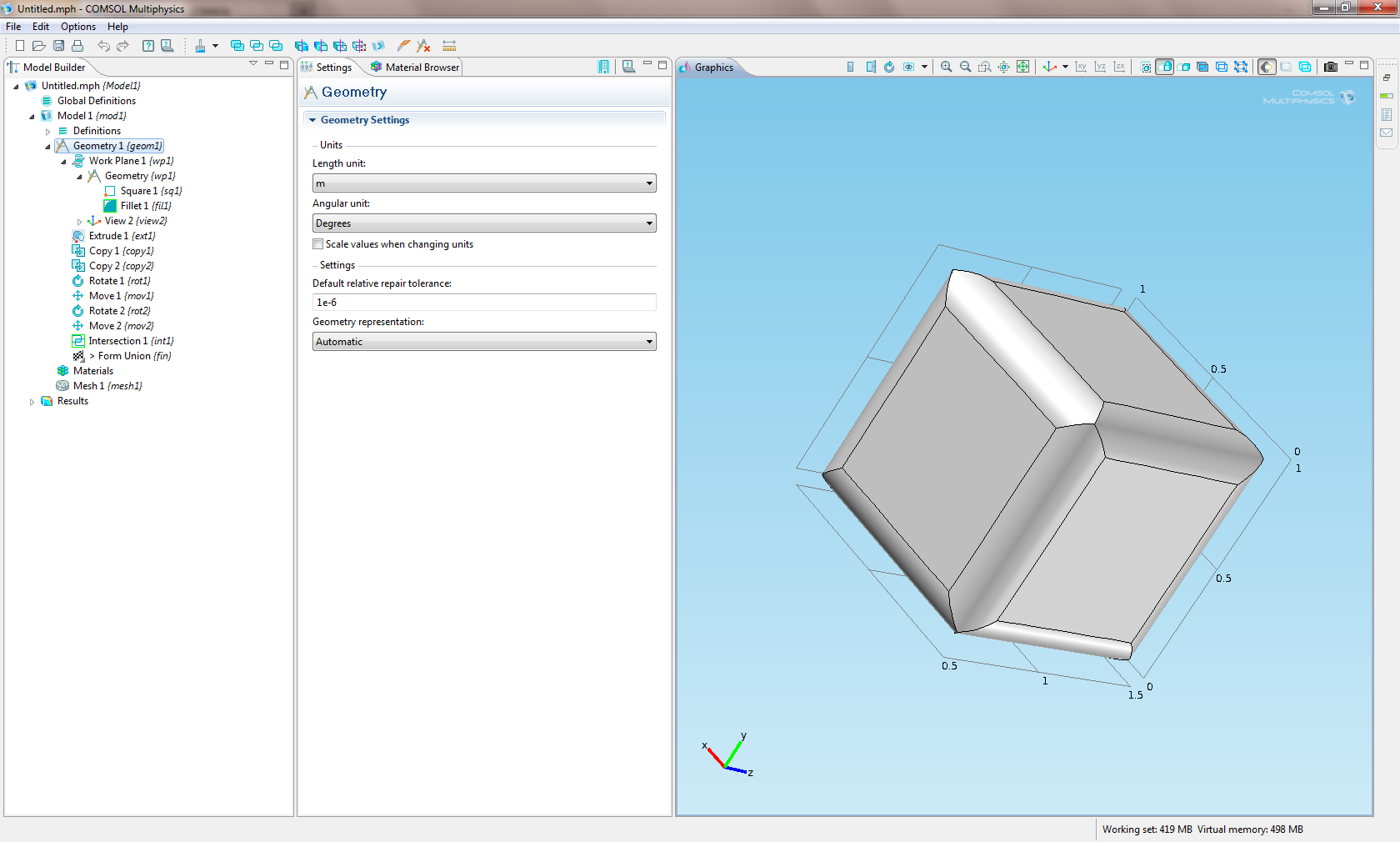Click the Default relative repair tolerance field
The height and width of the screenshot is (842, 1400).
(483, 303)
